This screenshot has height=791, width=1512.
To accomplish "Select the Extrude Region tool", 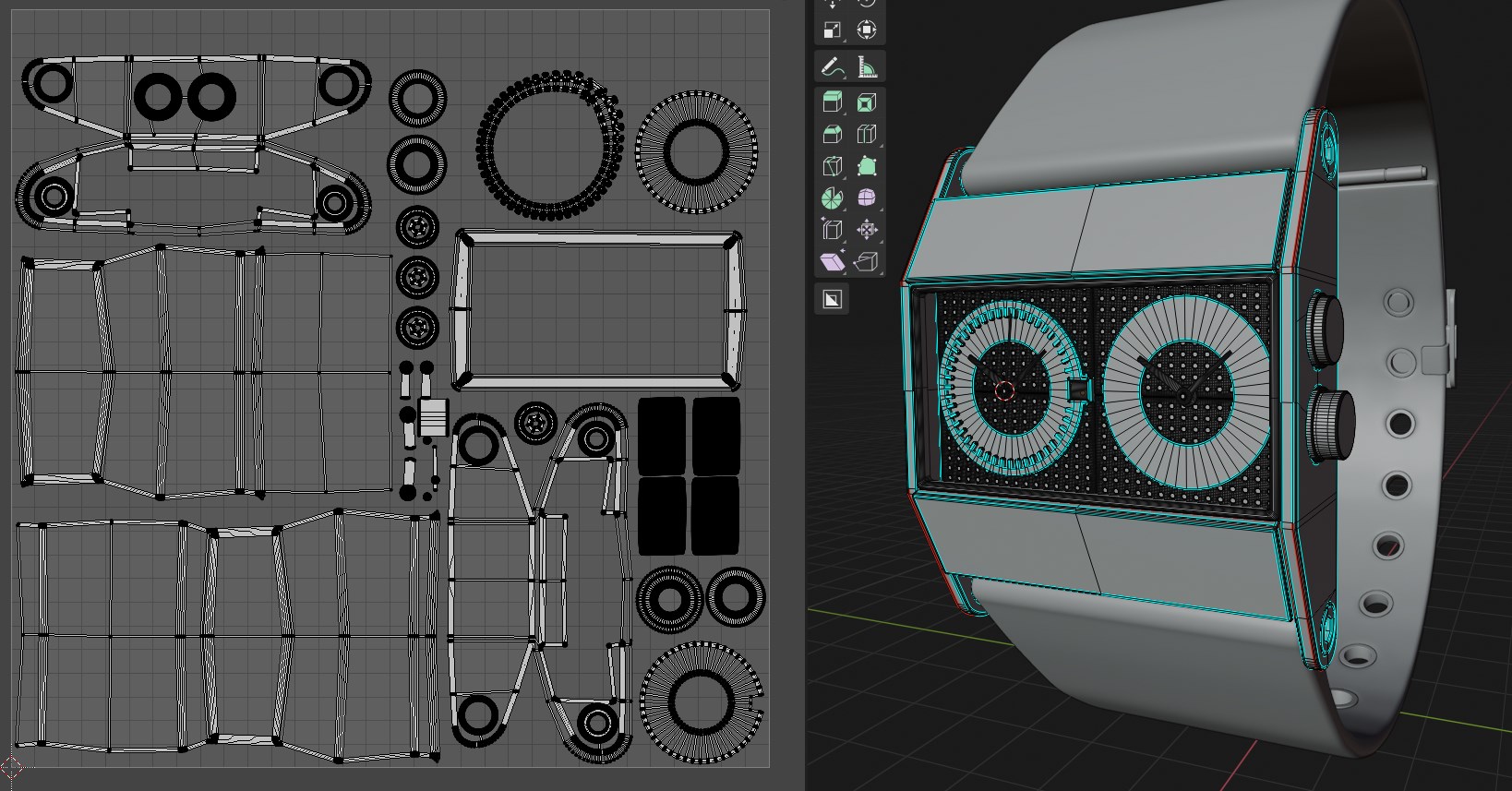I will [x=832, y=102].
